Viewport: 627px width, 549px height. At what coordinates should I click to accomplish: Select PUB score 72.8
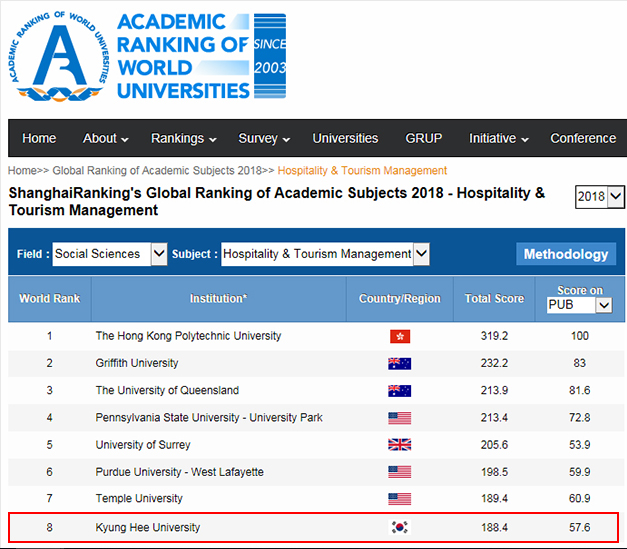[579, 418]
